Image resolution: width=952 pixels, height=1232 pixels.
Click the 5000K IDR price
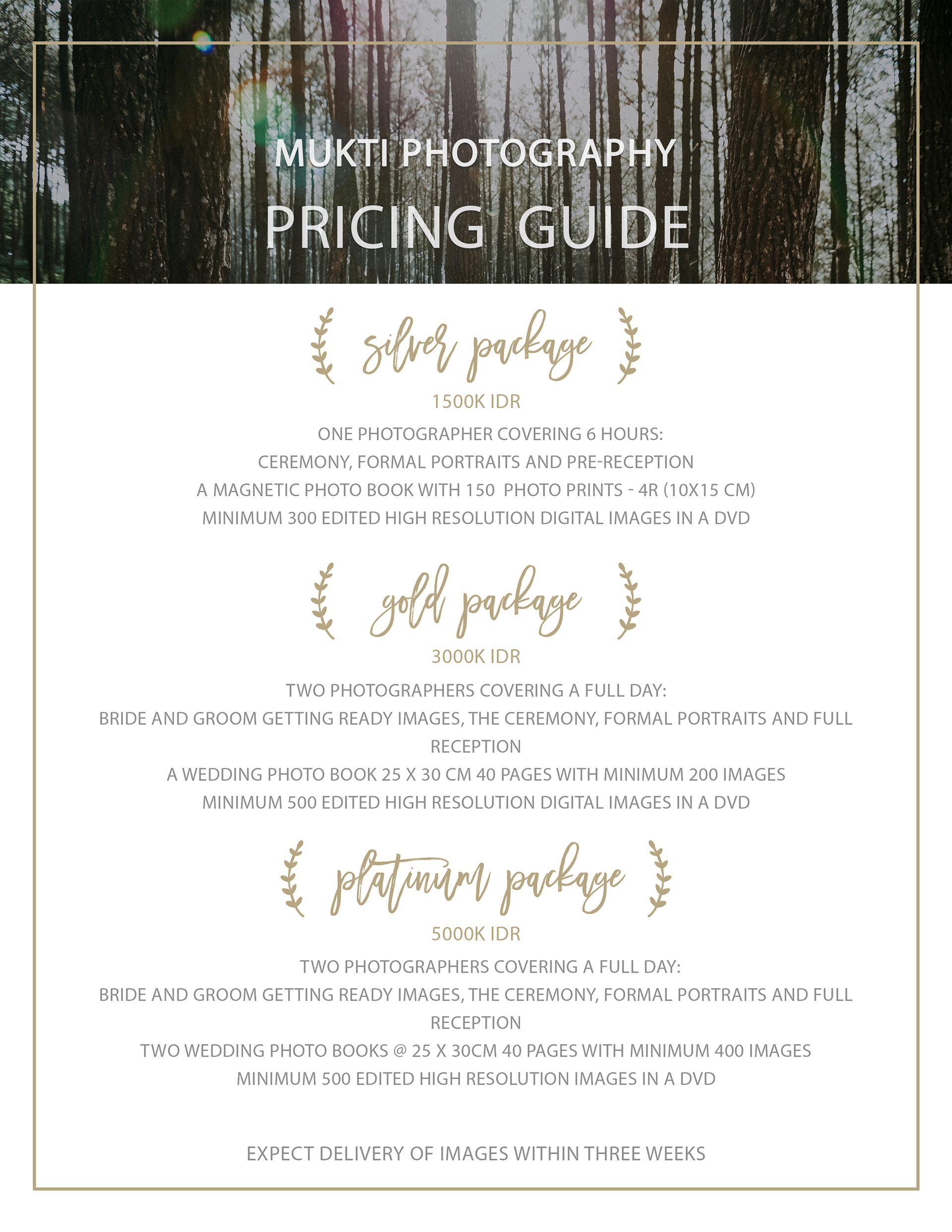tap(476, 934)
